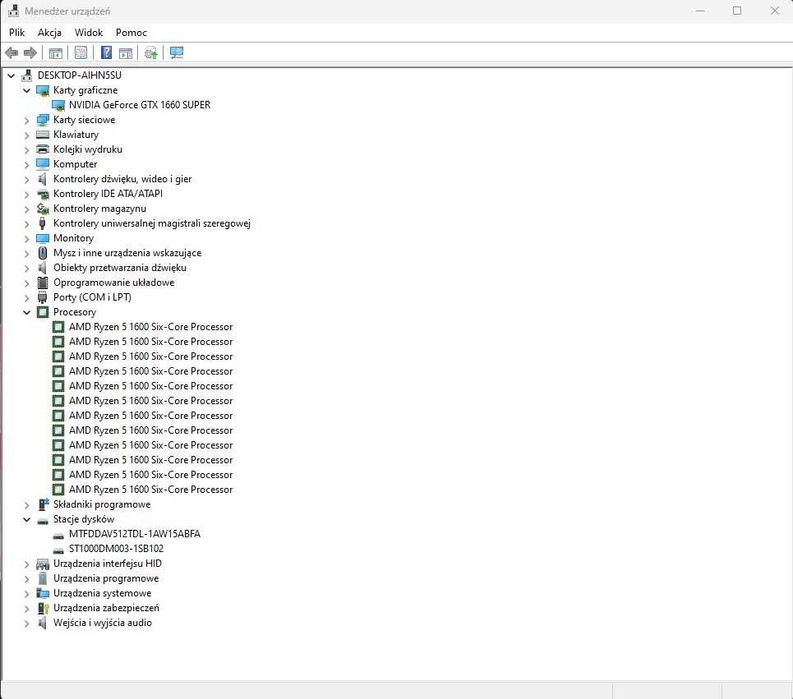793x699 pixels.
Task: Click the Procesory chip icon
Action: (42, 312)
